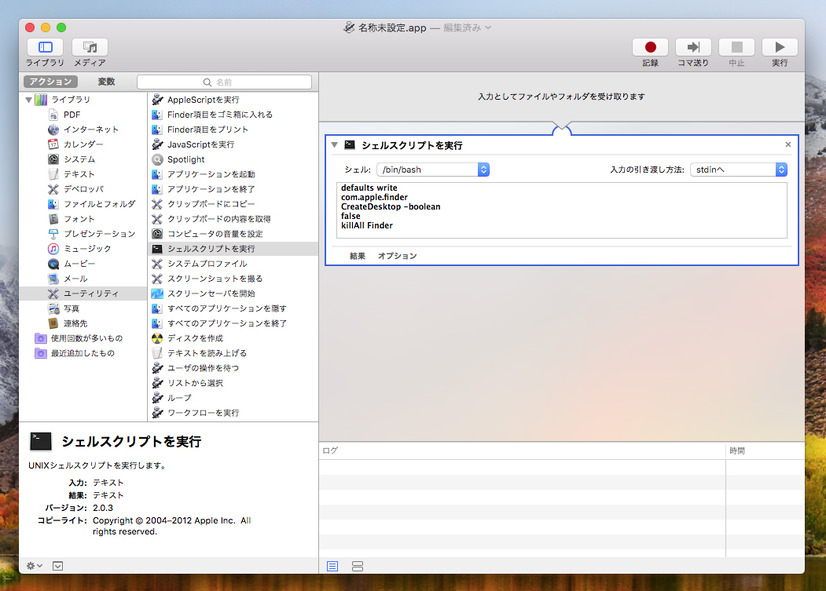Remove shell script action with x button
826x591 pixels.
coord(788,145)
